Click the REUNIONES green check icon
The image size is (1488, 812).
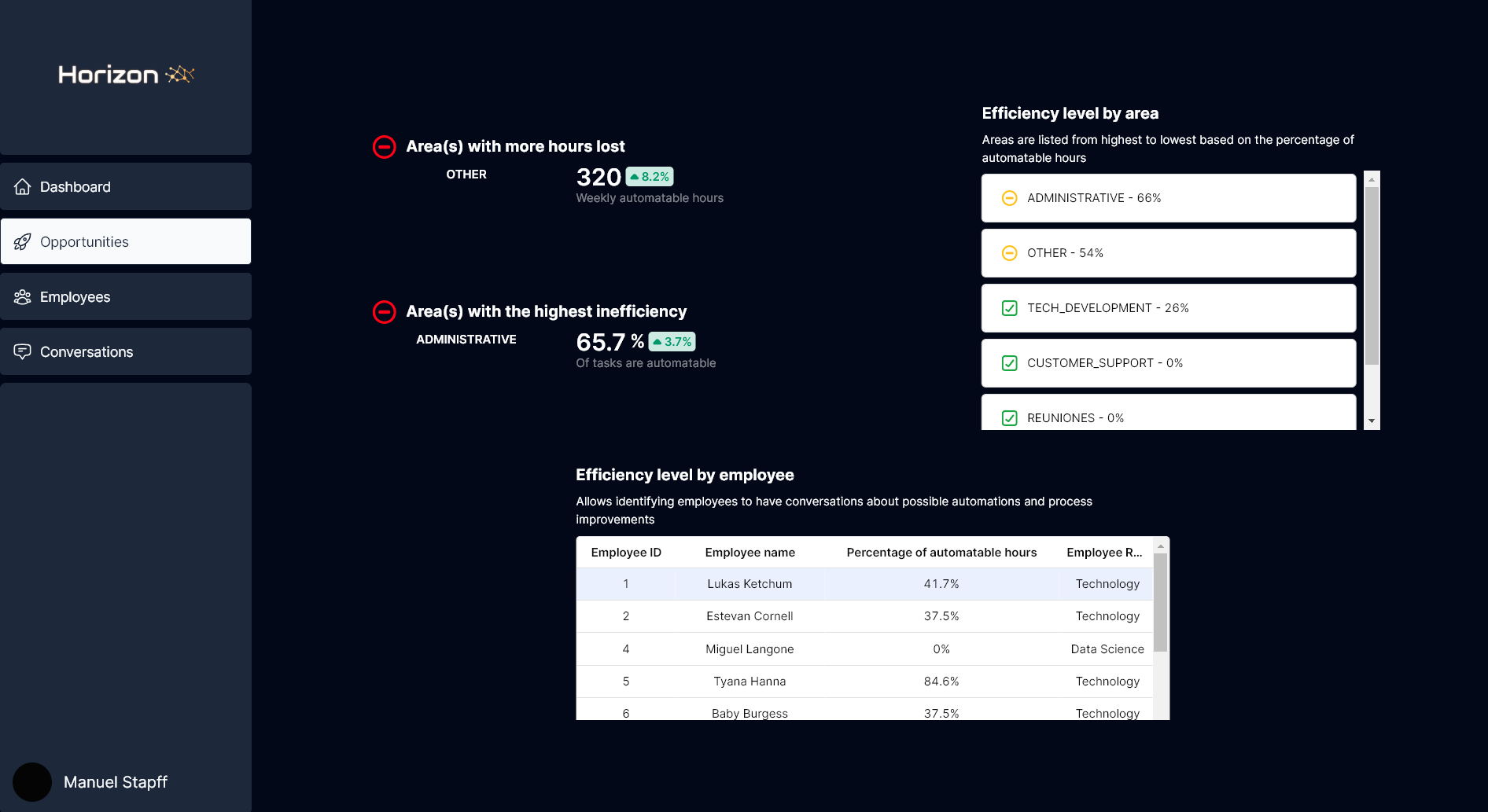1010,418
